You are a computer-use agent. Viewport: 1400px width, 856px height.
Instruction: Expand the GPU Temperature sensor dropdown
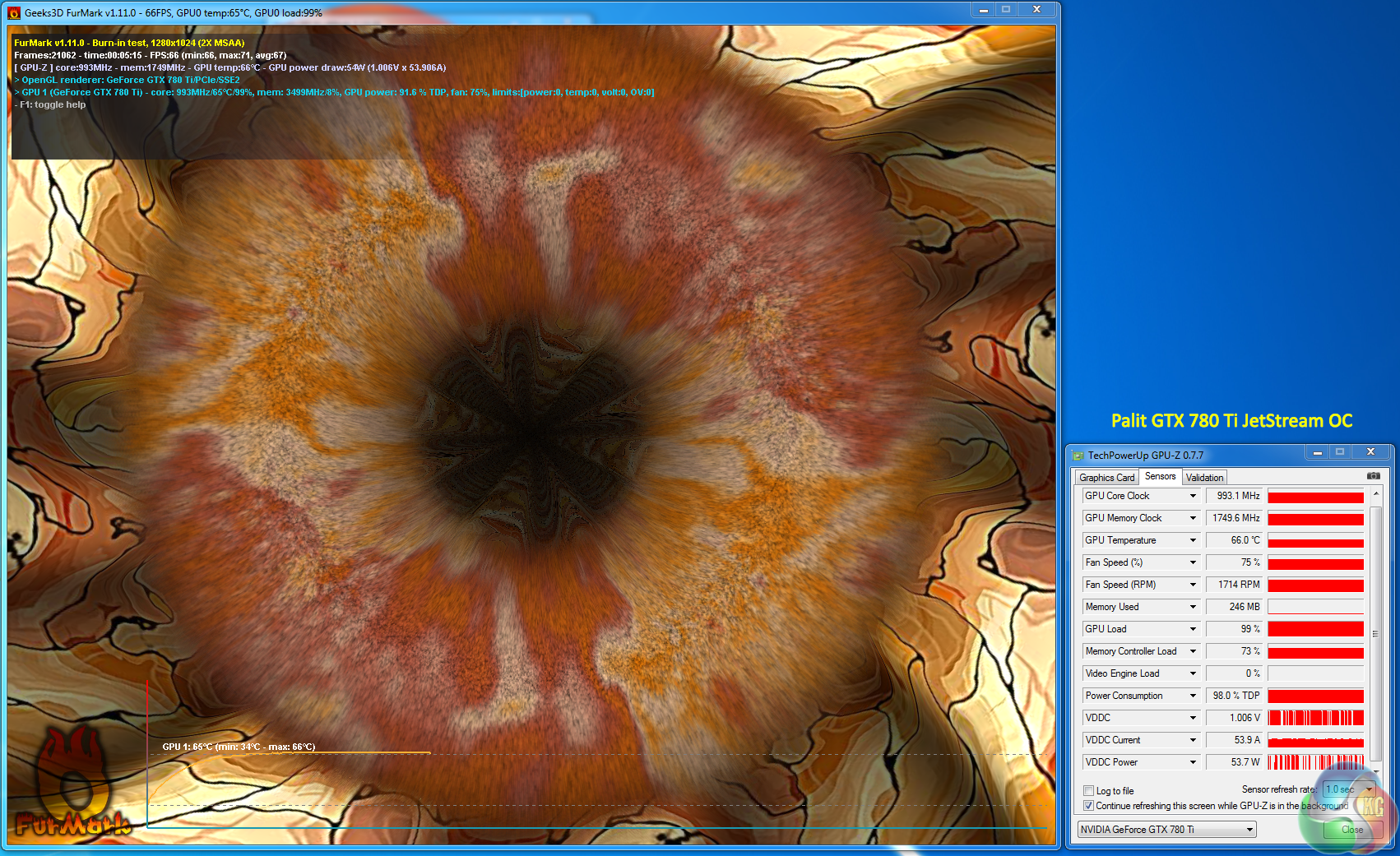1193,540
